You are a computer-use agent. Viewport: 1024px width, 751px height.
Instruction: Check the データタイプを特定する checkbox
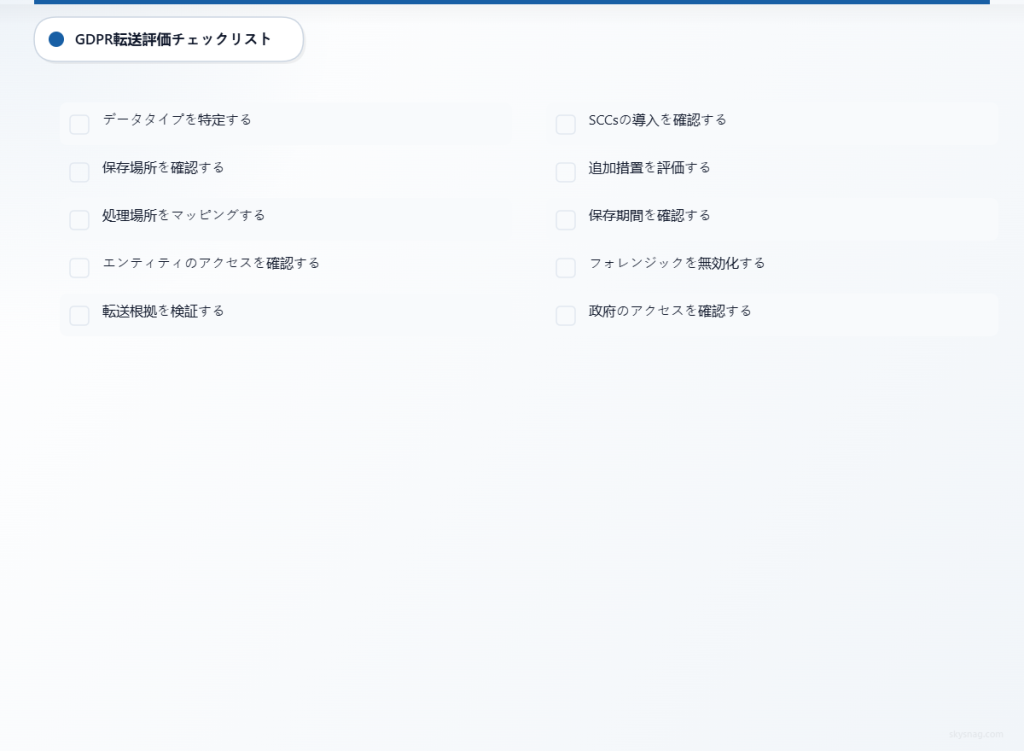click(79, 124)
